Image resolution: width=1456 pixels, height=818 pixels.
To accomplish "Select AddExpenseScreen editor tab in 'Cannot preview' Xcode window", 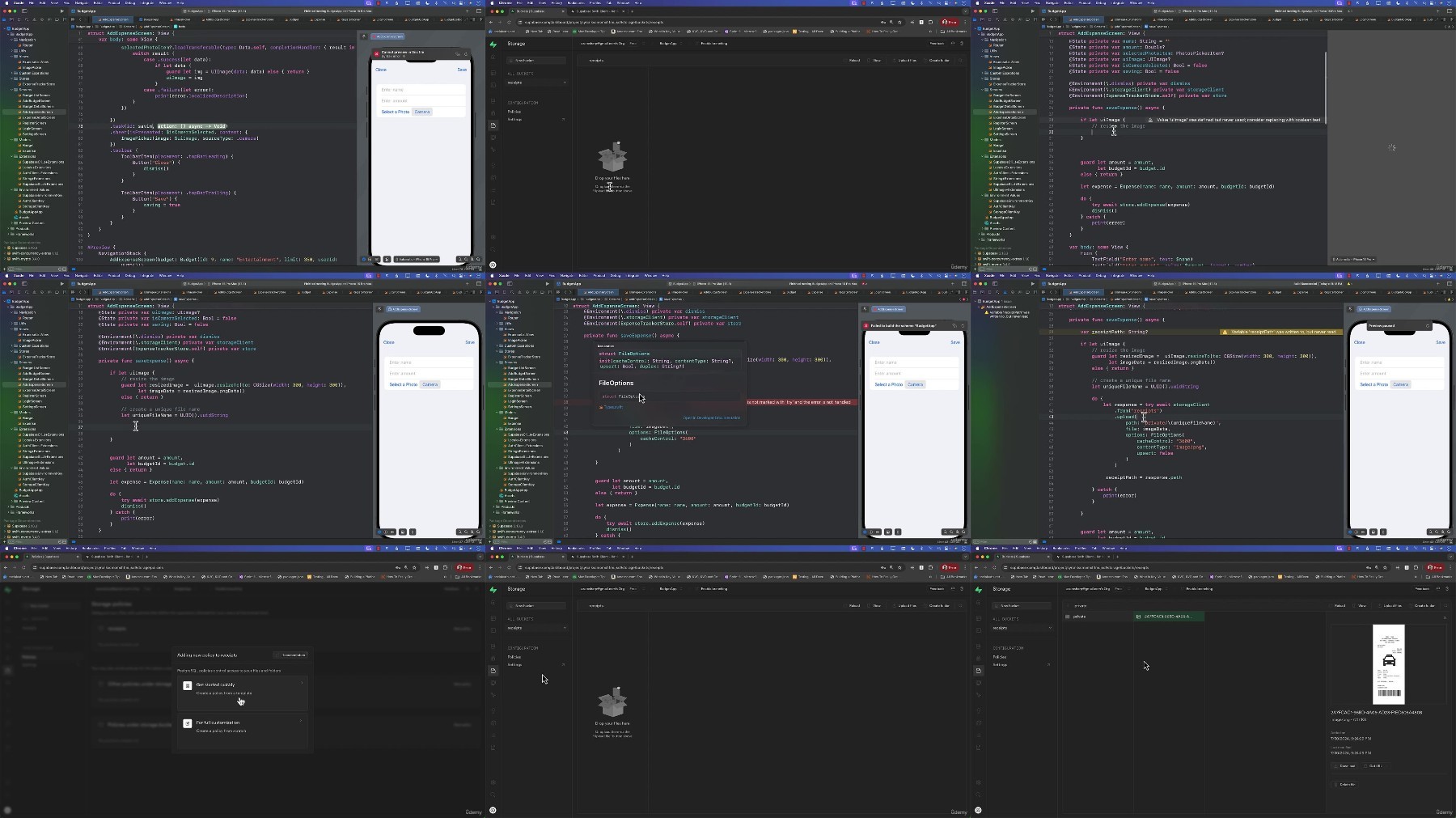I will 113,19.
